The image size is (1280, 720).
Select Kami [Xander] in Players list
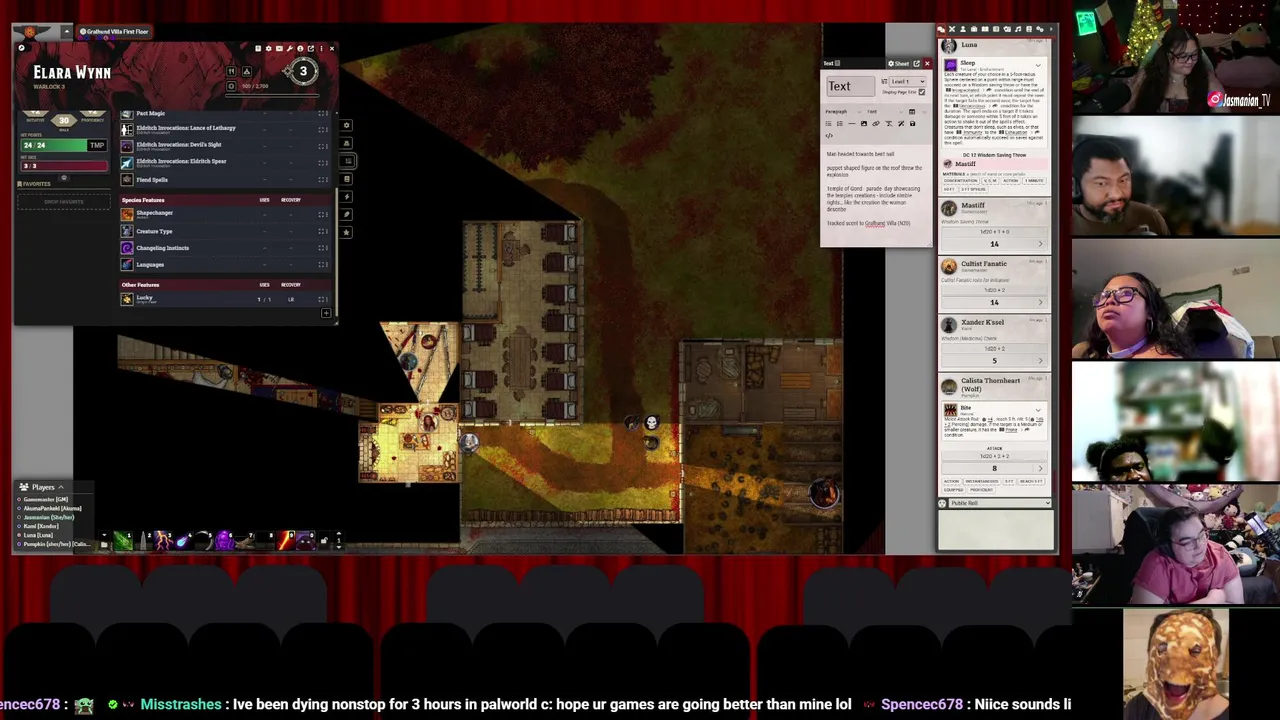click(41, 526)
